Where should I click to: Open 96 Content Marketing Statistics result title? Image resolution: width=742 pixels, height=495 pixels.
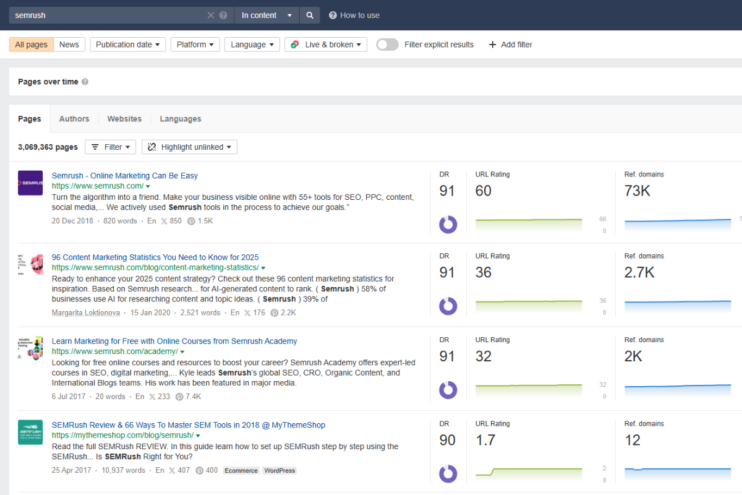click(x=155, y=257)
